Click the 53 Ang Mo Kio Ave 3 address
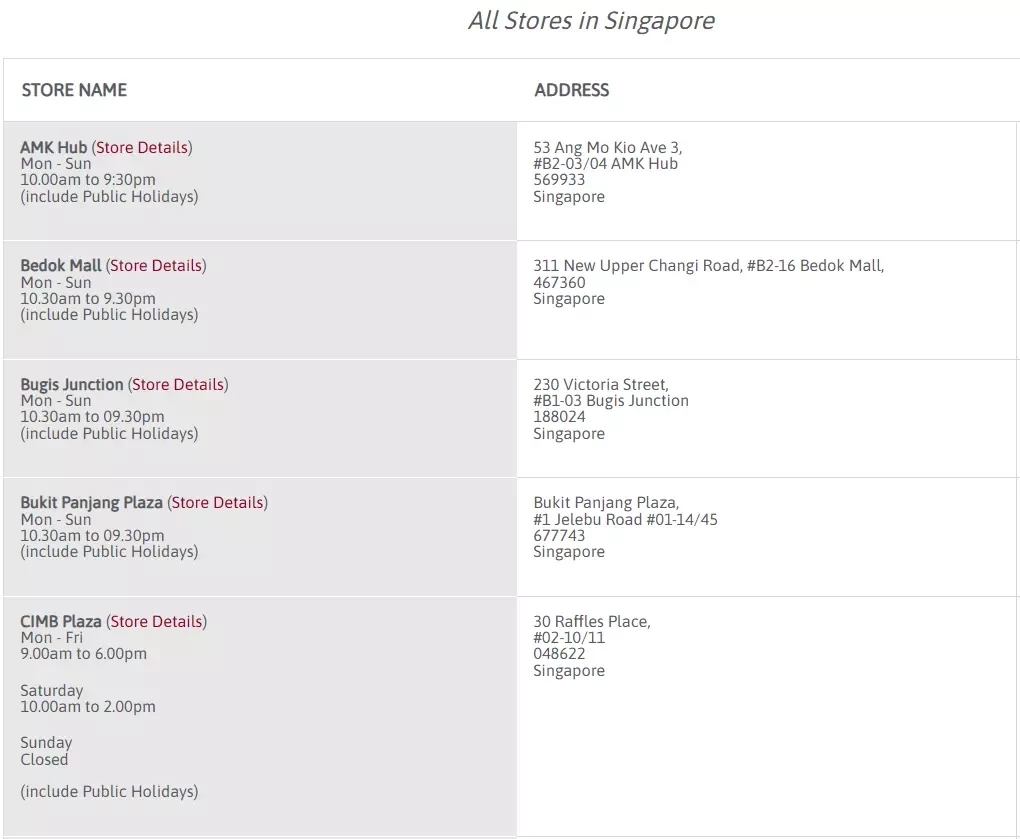 608,148
